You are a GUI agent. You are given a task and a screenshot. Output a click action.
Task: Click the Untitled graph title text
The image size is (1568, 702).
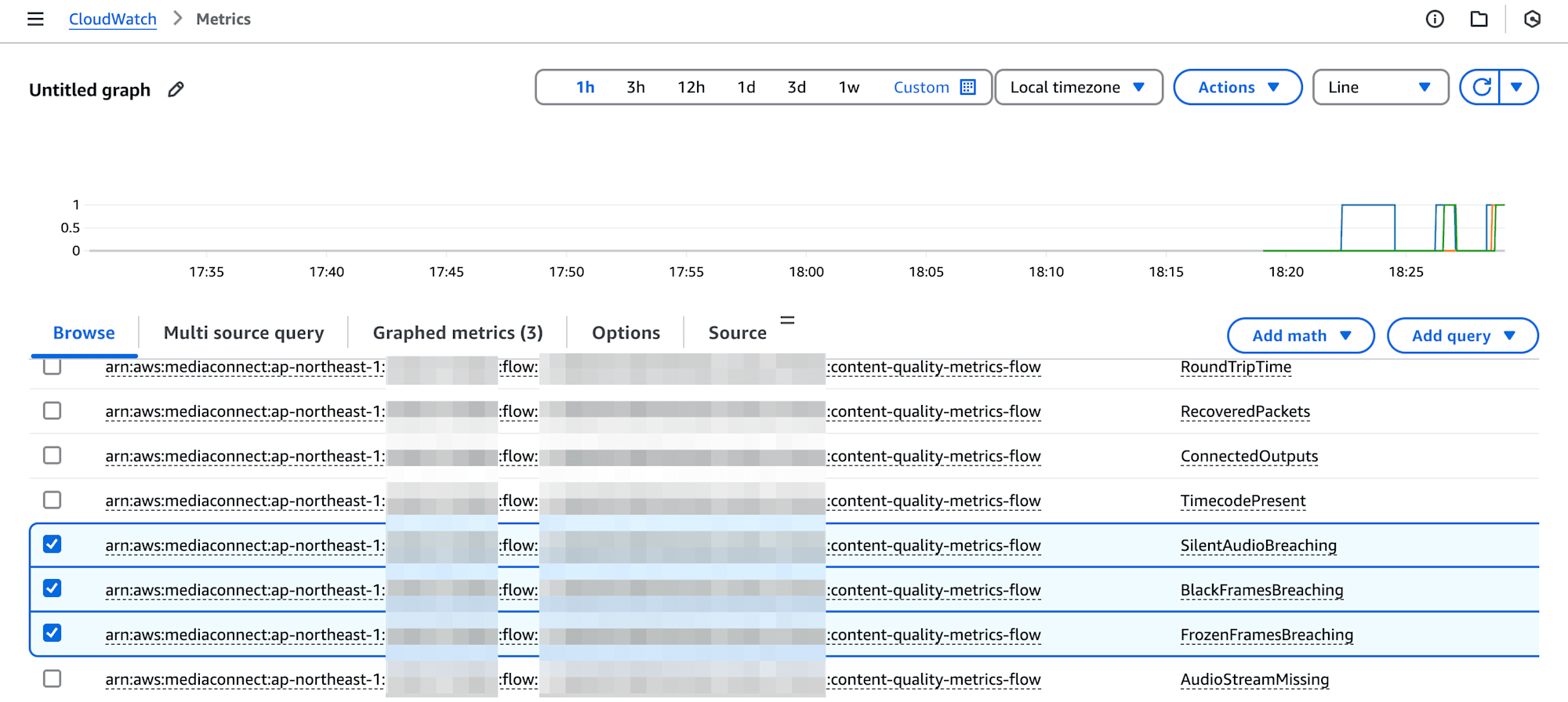[89, 89]
